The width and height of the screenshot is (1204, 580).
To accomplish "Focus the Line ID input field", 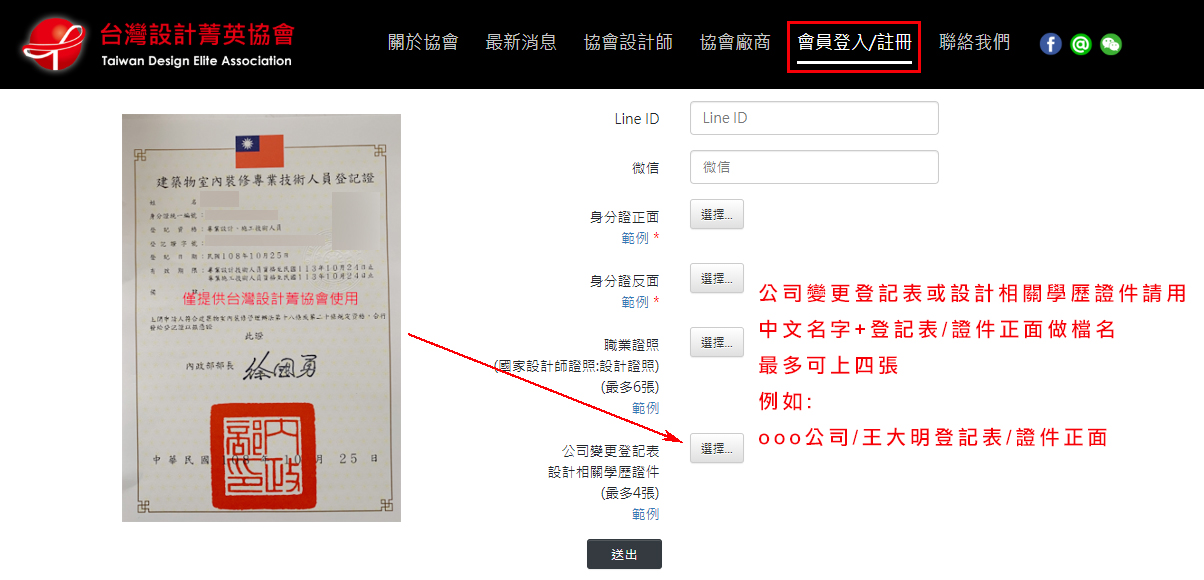I will 814,118.
